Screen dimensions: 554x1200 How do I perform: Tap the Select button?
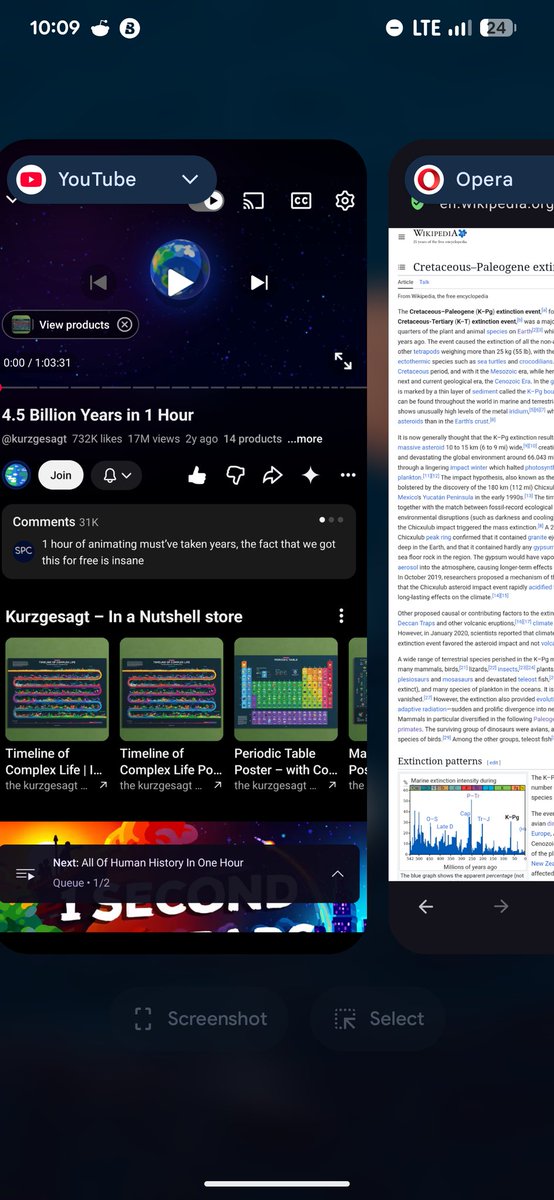coord(379,1019)
